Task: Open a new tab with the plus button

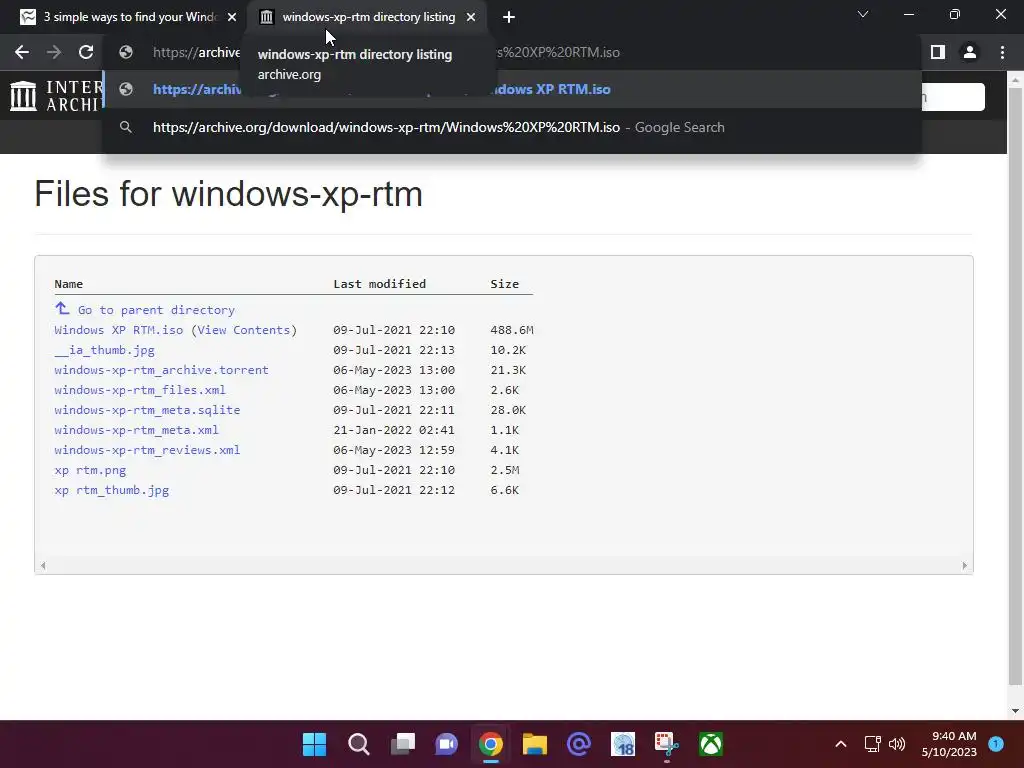Action: tap(509, 18)
